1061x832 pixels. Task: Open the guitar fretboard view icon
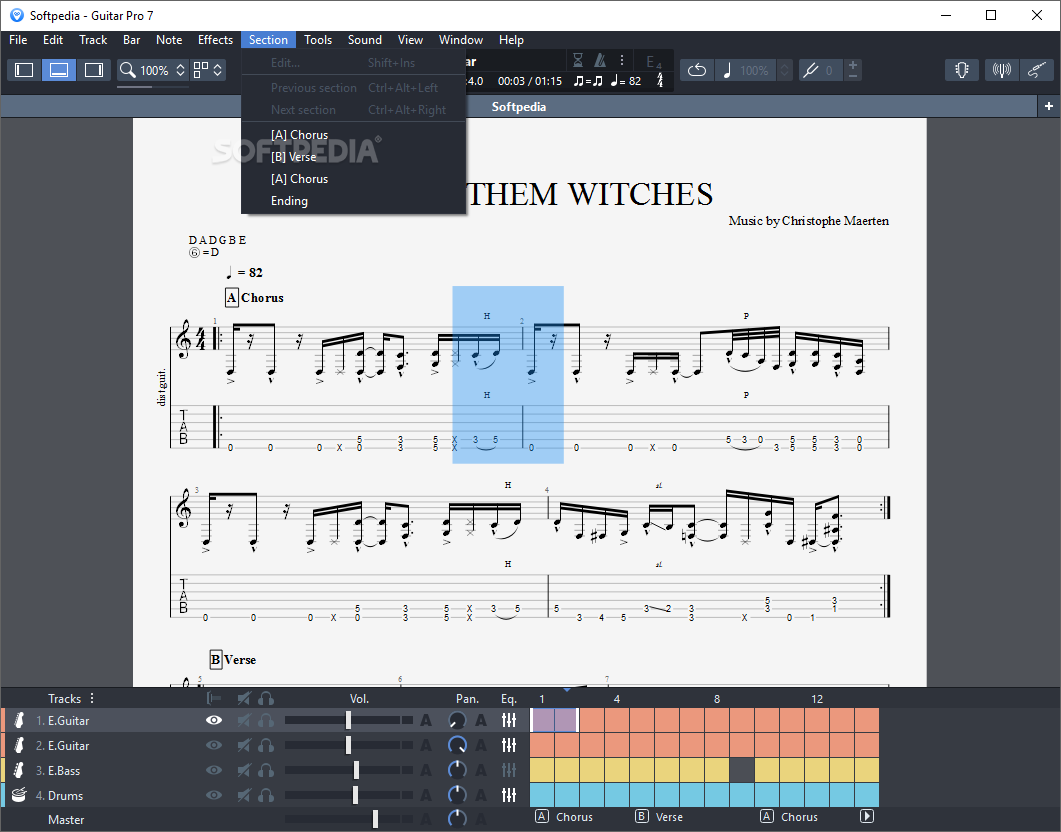tap(1036, 70)
